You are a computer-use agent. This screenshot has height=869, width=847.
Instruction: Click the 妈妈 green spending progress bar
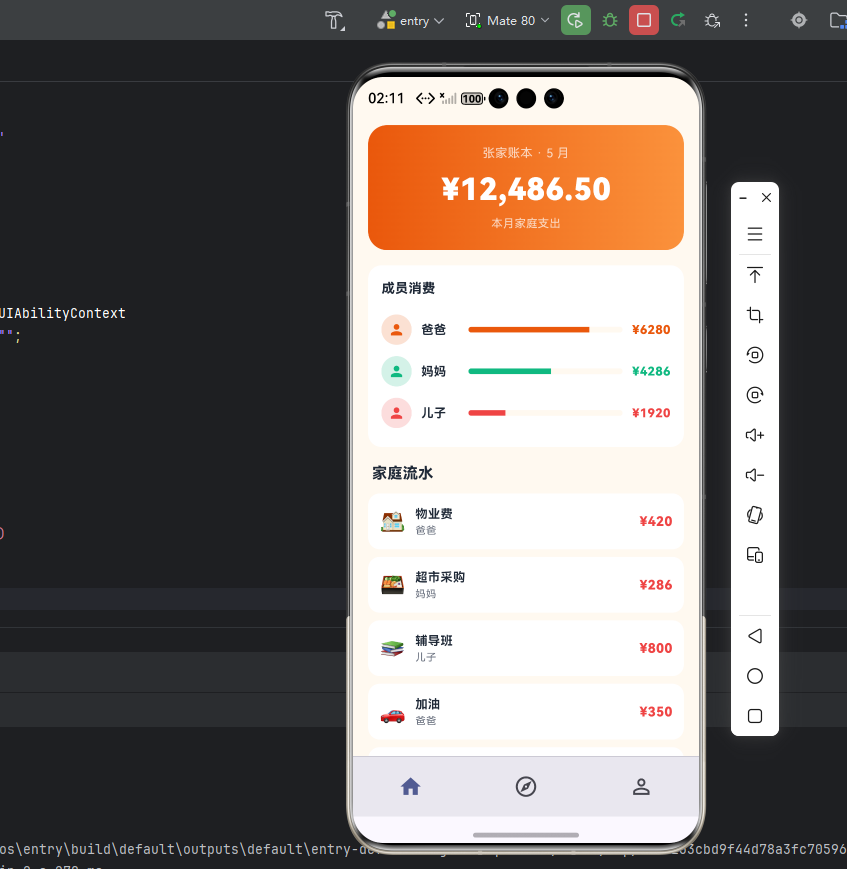pyautogui.click(x=545, y=371)
